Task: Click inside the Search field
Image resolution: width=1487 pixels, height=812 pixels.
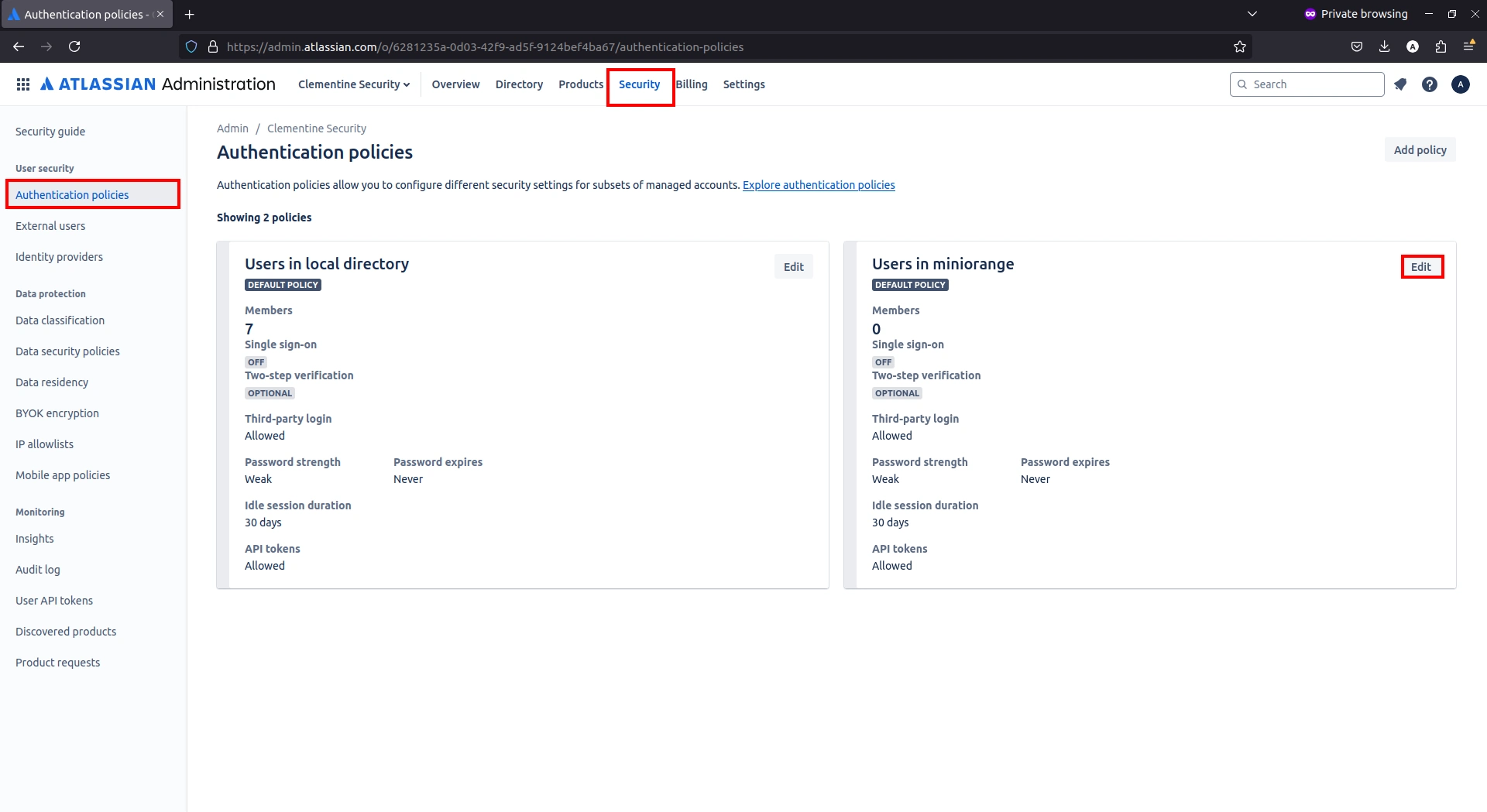Action: point(1307,84)
